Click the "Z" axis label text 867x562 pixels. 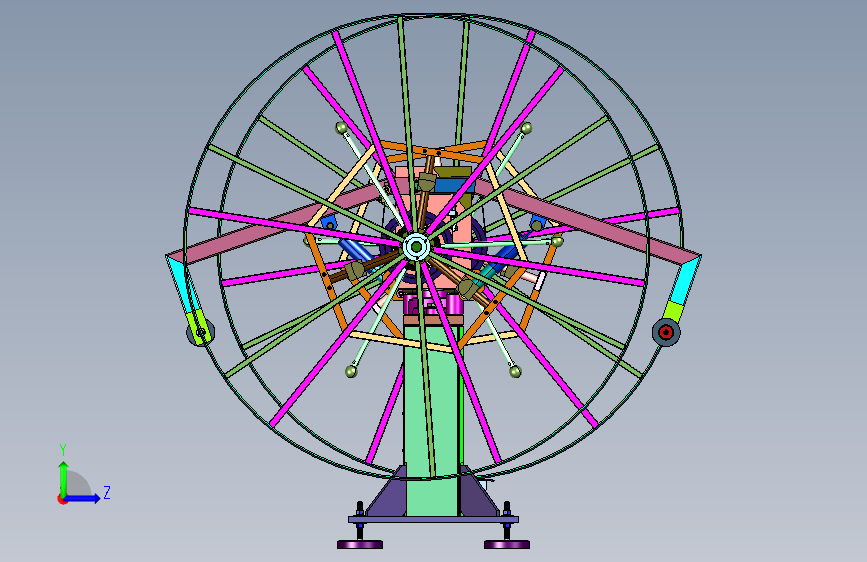pos(107,492)
